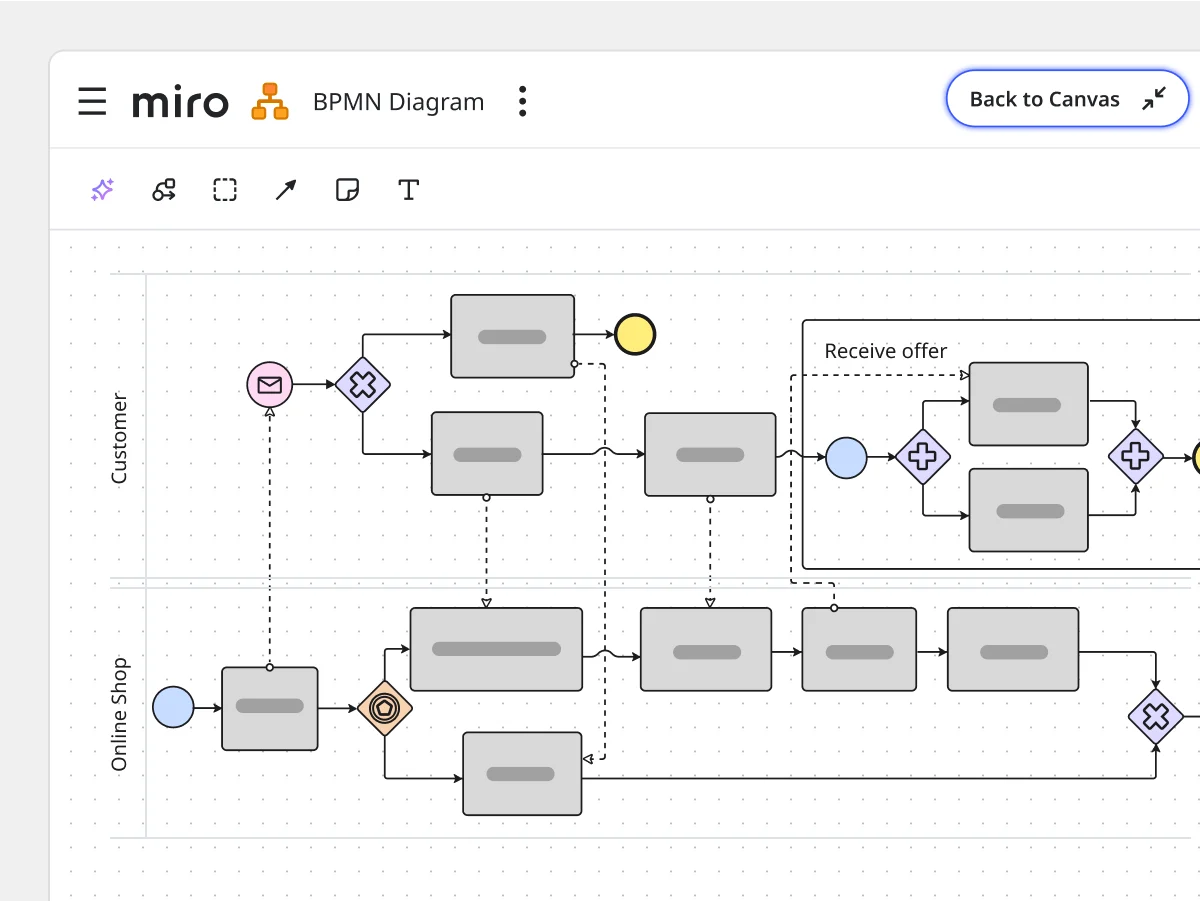Select the Customer lane label
The height and width of the screenshot is (901, 1200).
[x=119, y=438]
